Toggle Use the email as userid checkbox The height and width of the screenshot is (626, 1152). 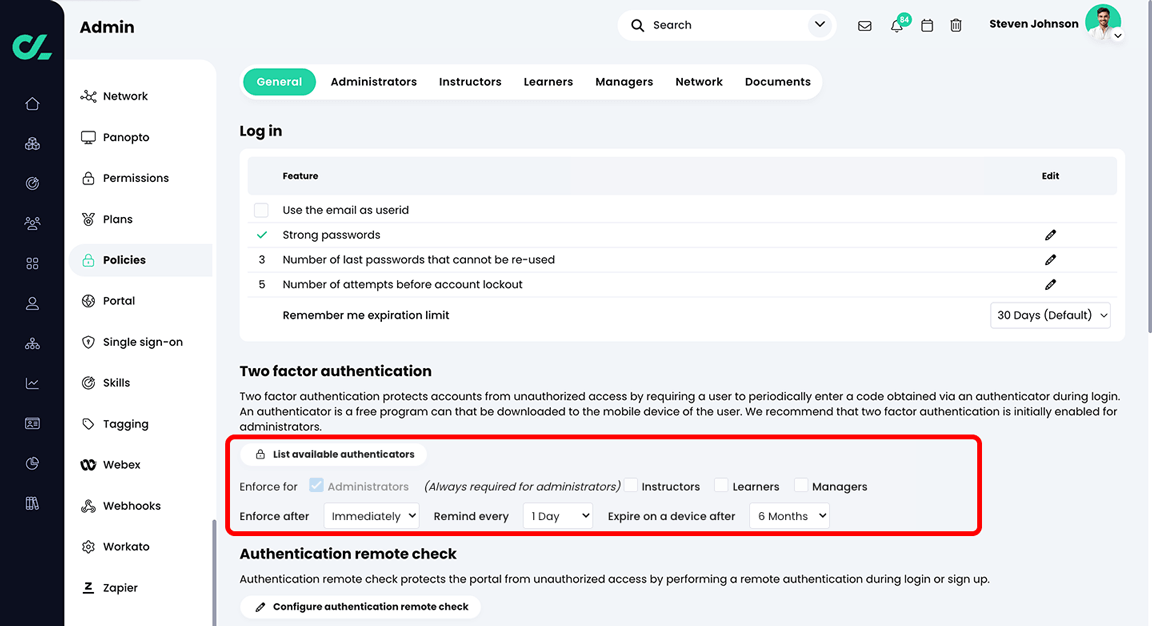click(262, 210)
